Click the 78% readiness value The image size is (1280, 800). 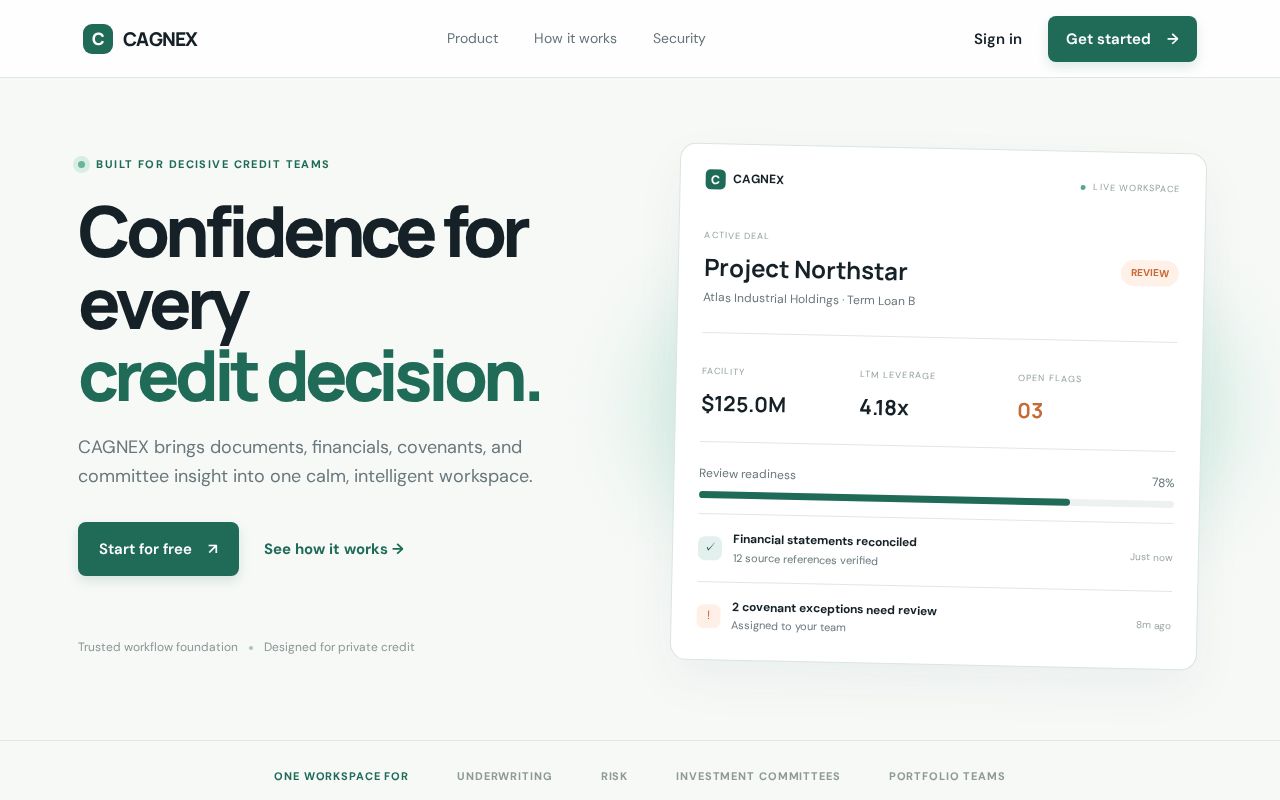point(1163,482)
